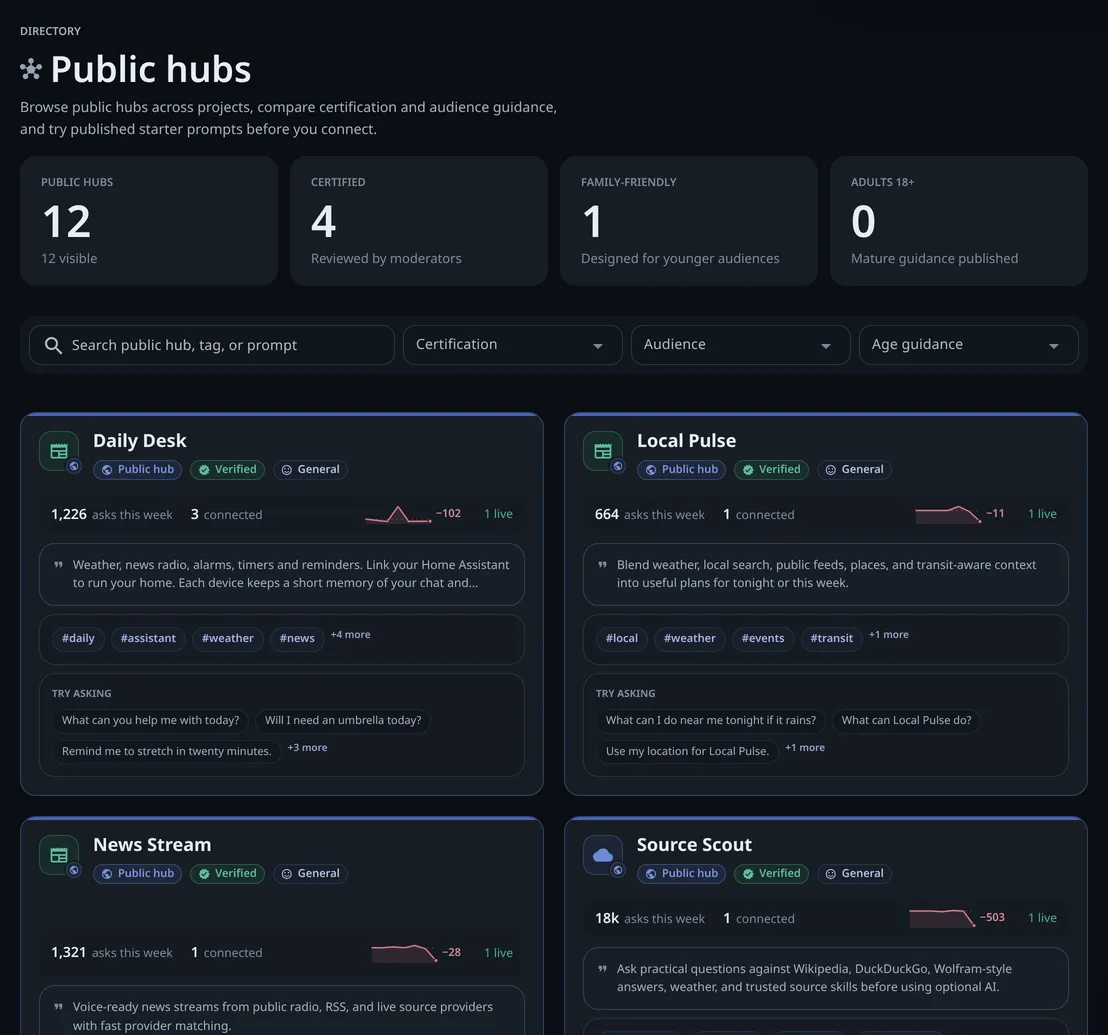
Task: Click the Verified badge on Daily Desk
Action: [228, 470]
